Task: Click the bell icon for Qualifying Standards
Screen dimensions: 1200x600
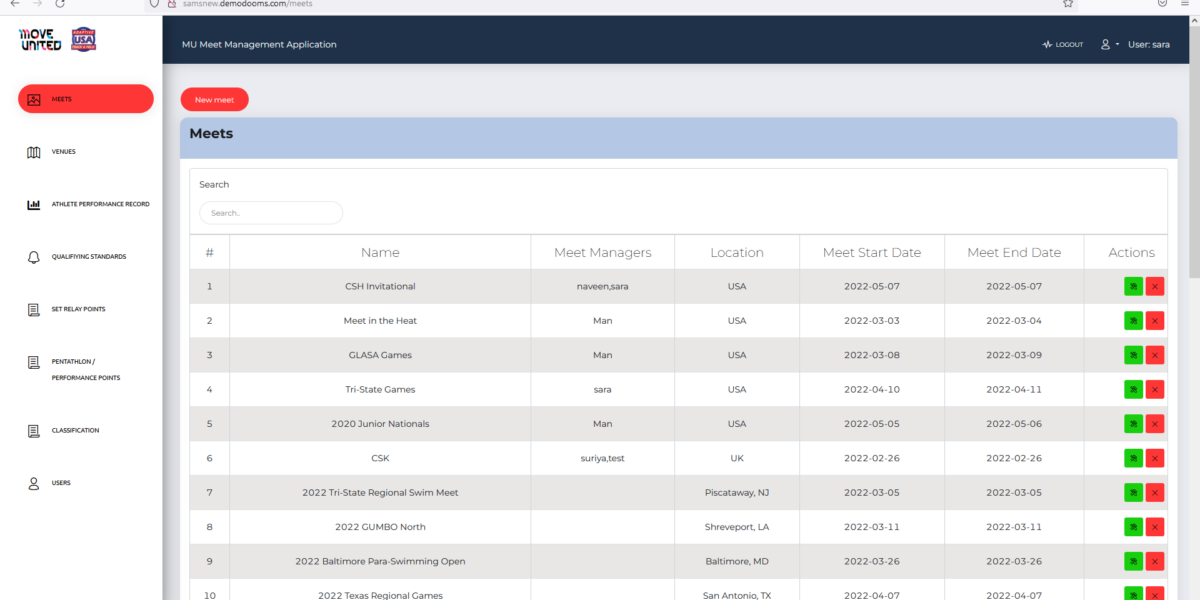Action: [x=34, y=257]
